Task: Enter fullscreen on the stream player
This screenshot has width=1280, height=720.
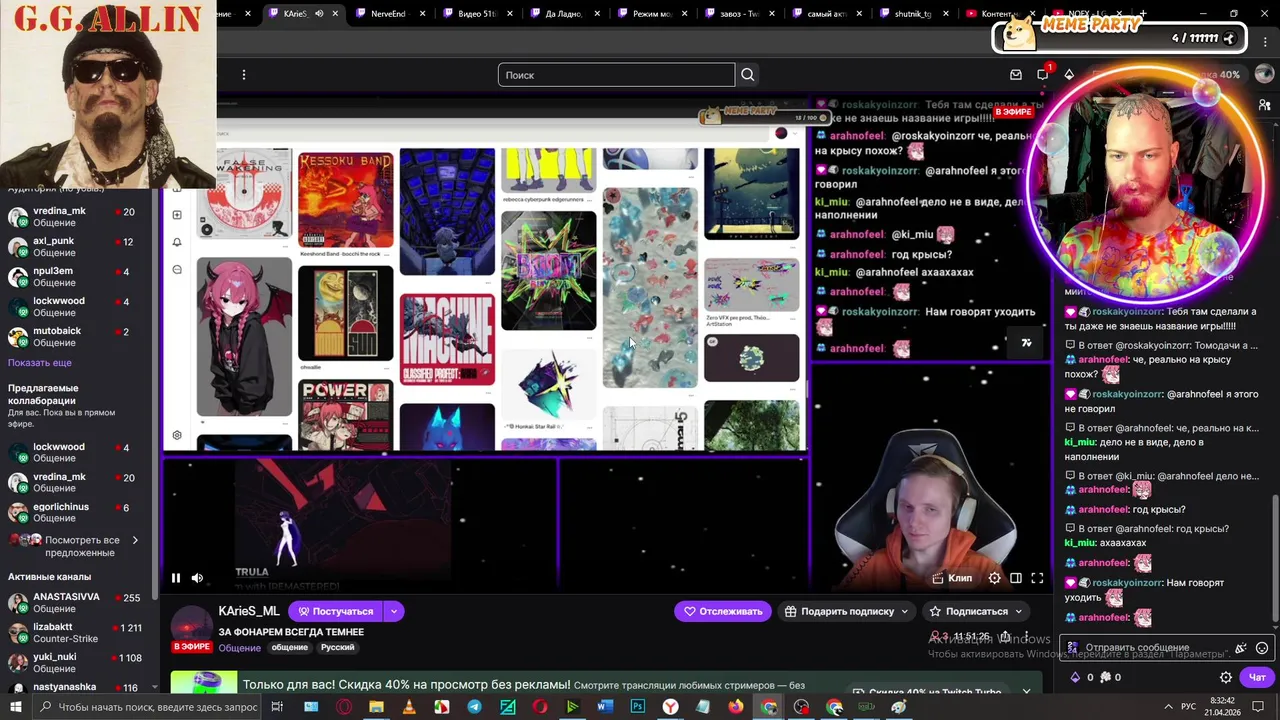Action: pos(1037,578)
